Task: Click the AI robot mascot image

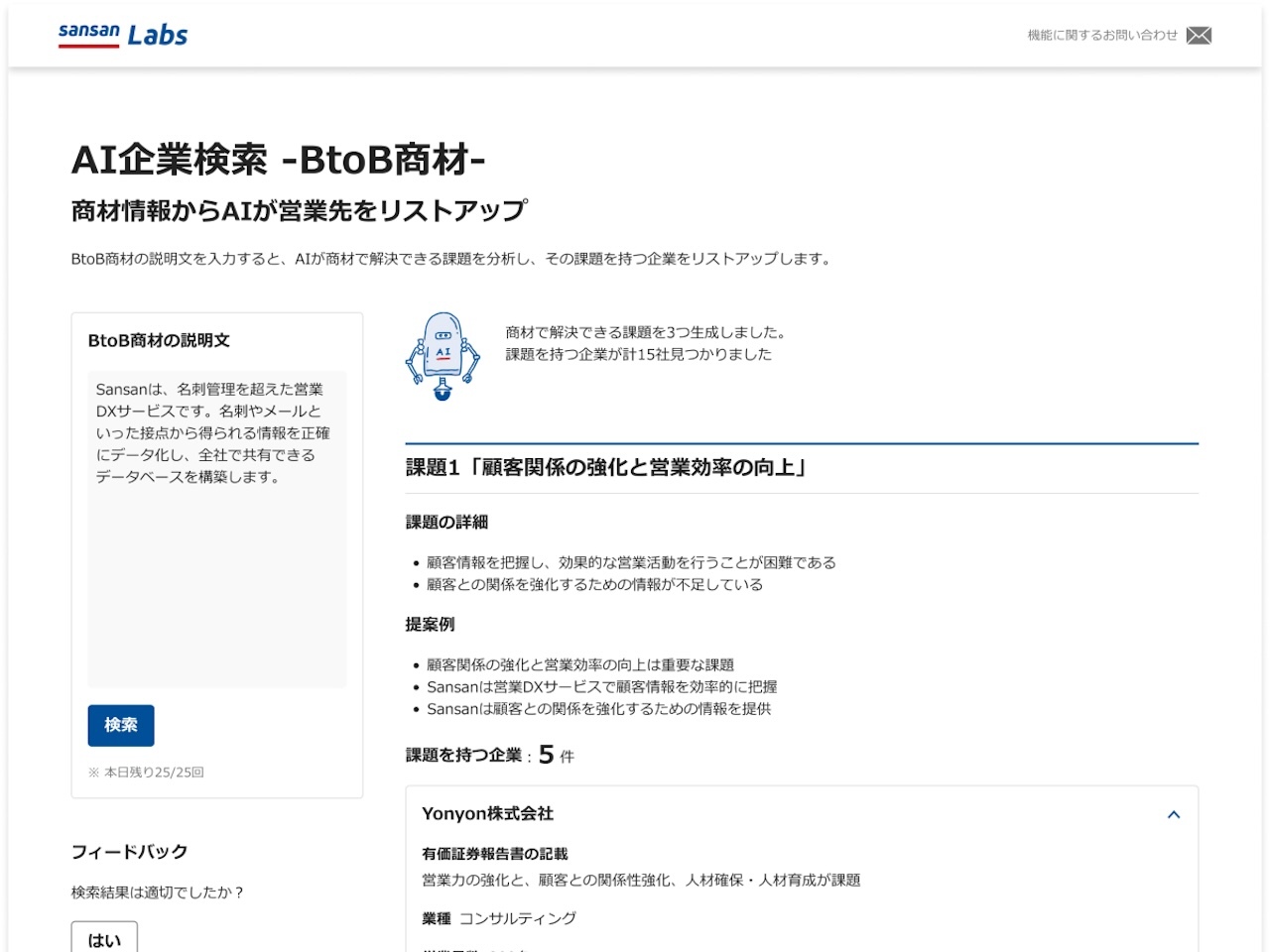Action: [x=444, y=356]
